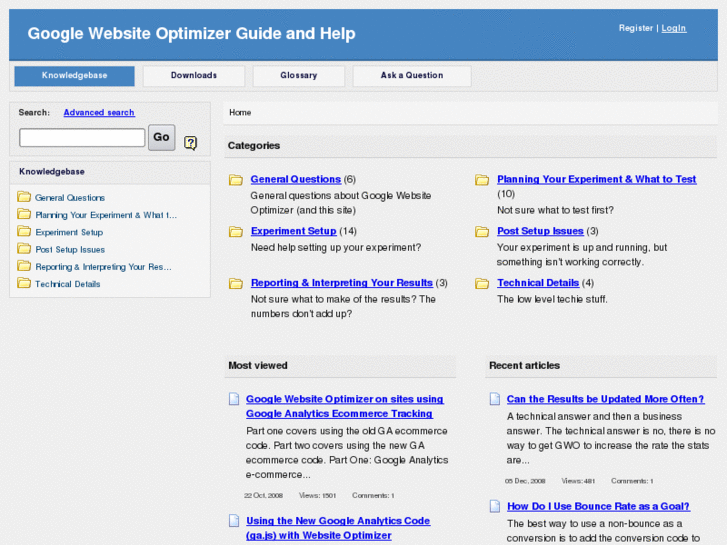The image size is (727, 545).
Task: Click the Most viewed section heading
Action: pyautogui.click(x=258, y=365)
